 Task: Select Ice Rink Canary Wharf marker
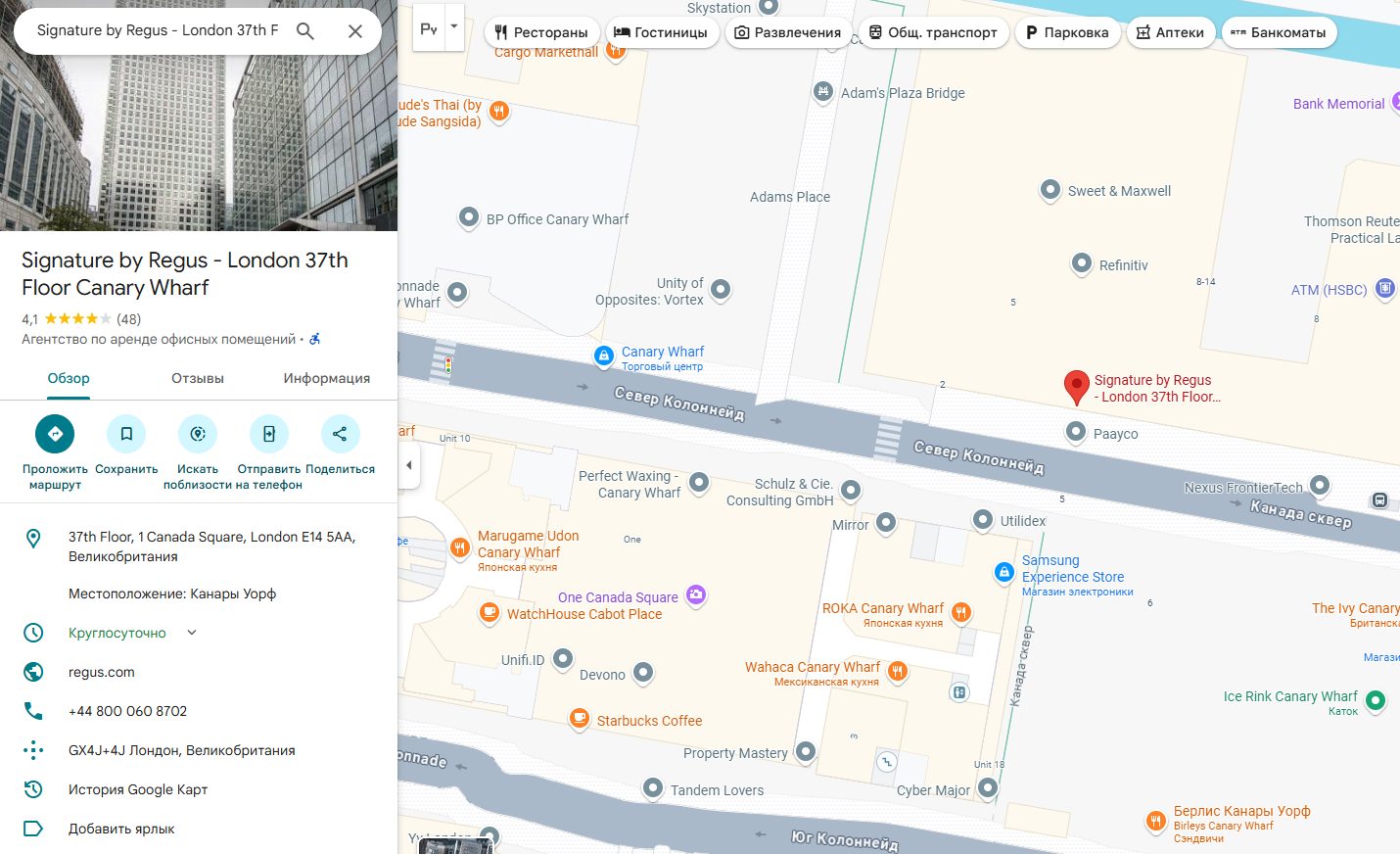pyautogui.click(x=1376, y=700)
